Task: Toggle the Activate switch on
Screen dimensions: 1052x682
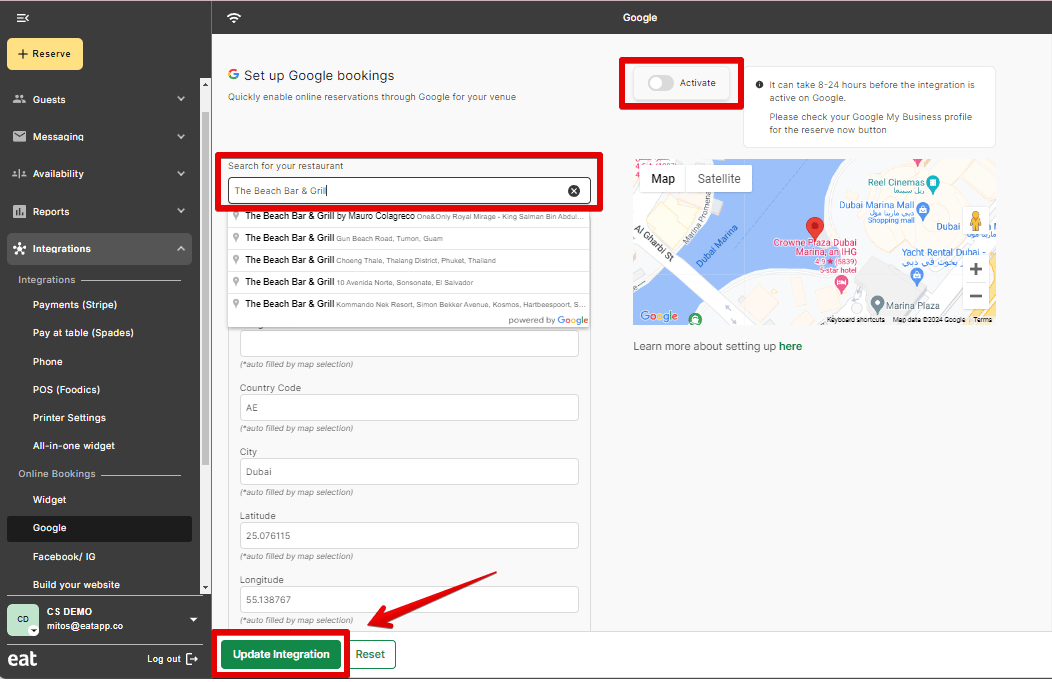Action: 661,83
